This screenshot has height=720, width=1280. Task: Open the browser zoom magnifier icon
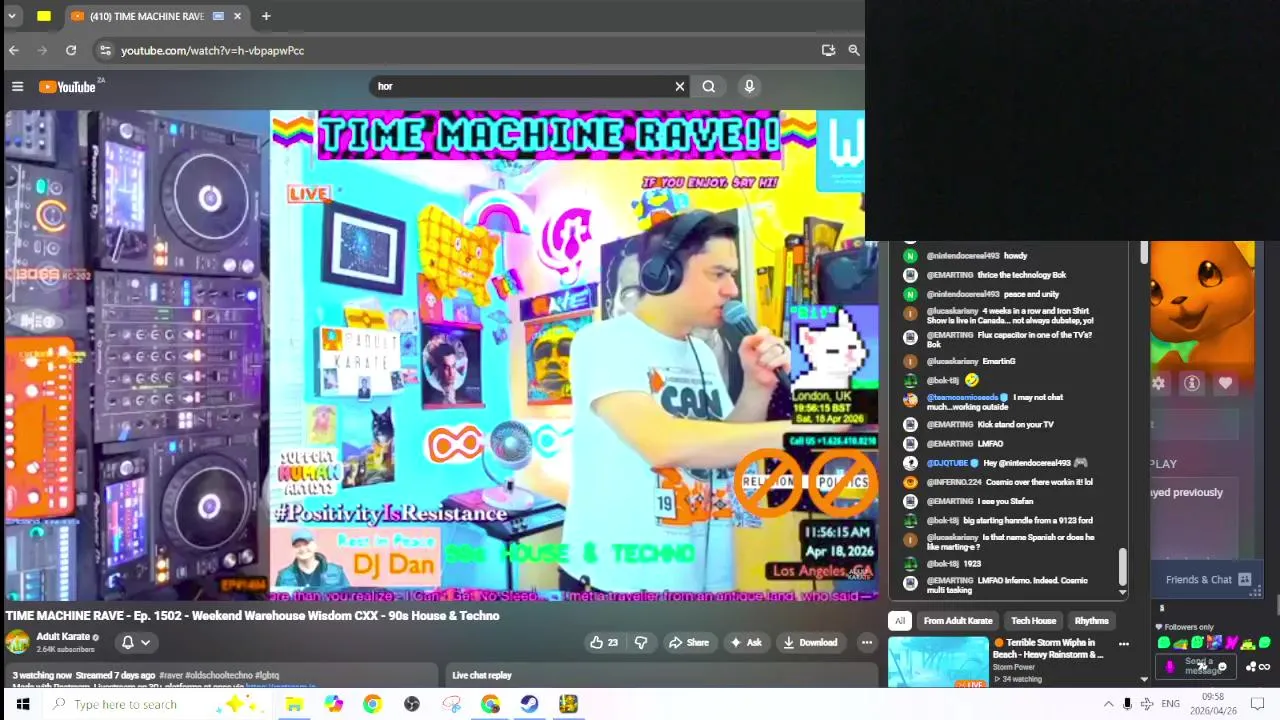pyautogui.click(x=854, y=50)
